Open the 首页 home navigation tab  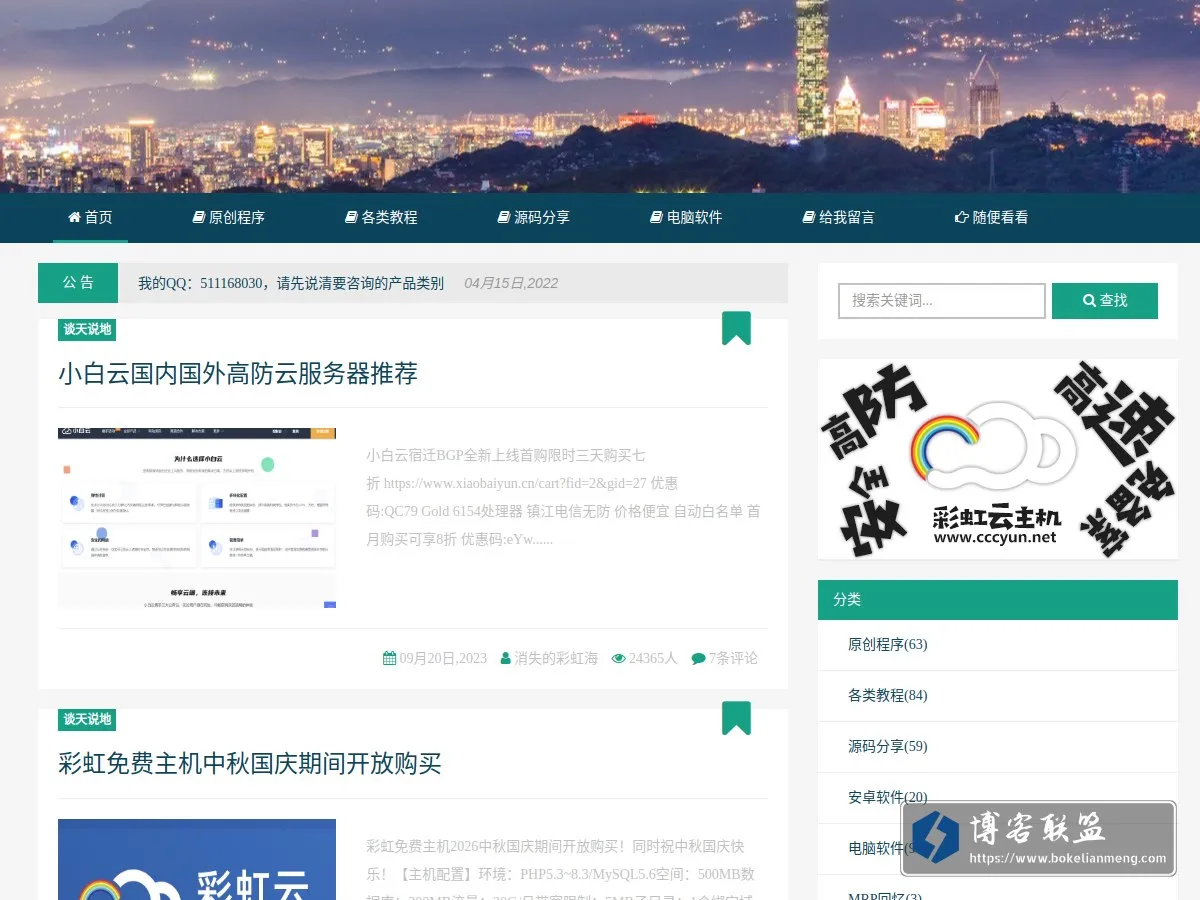point(90,217)
